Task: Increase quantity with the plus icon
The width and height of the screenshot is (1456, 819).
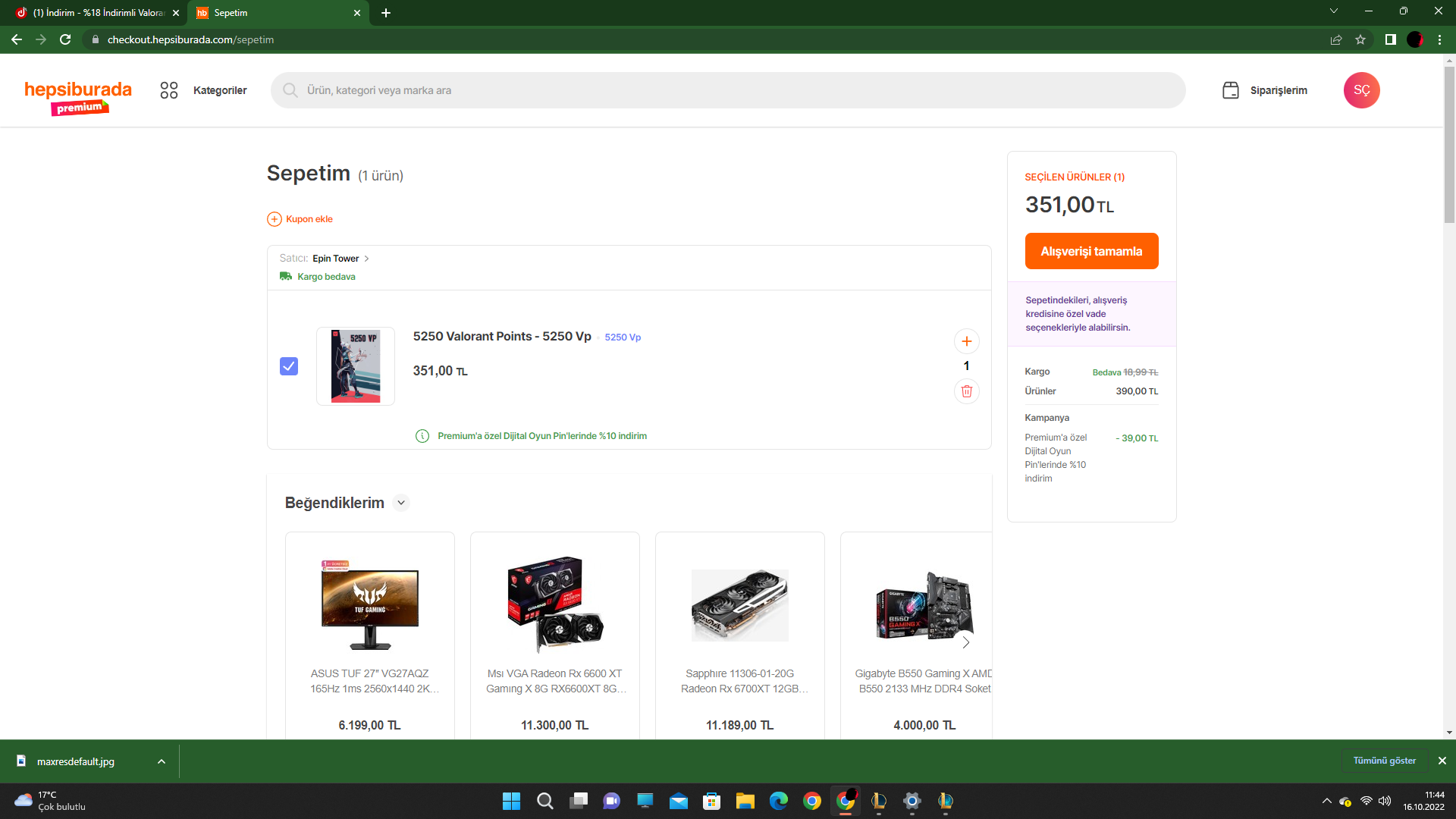Action: (x=966, y=341)
